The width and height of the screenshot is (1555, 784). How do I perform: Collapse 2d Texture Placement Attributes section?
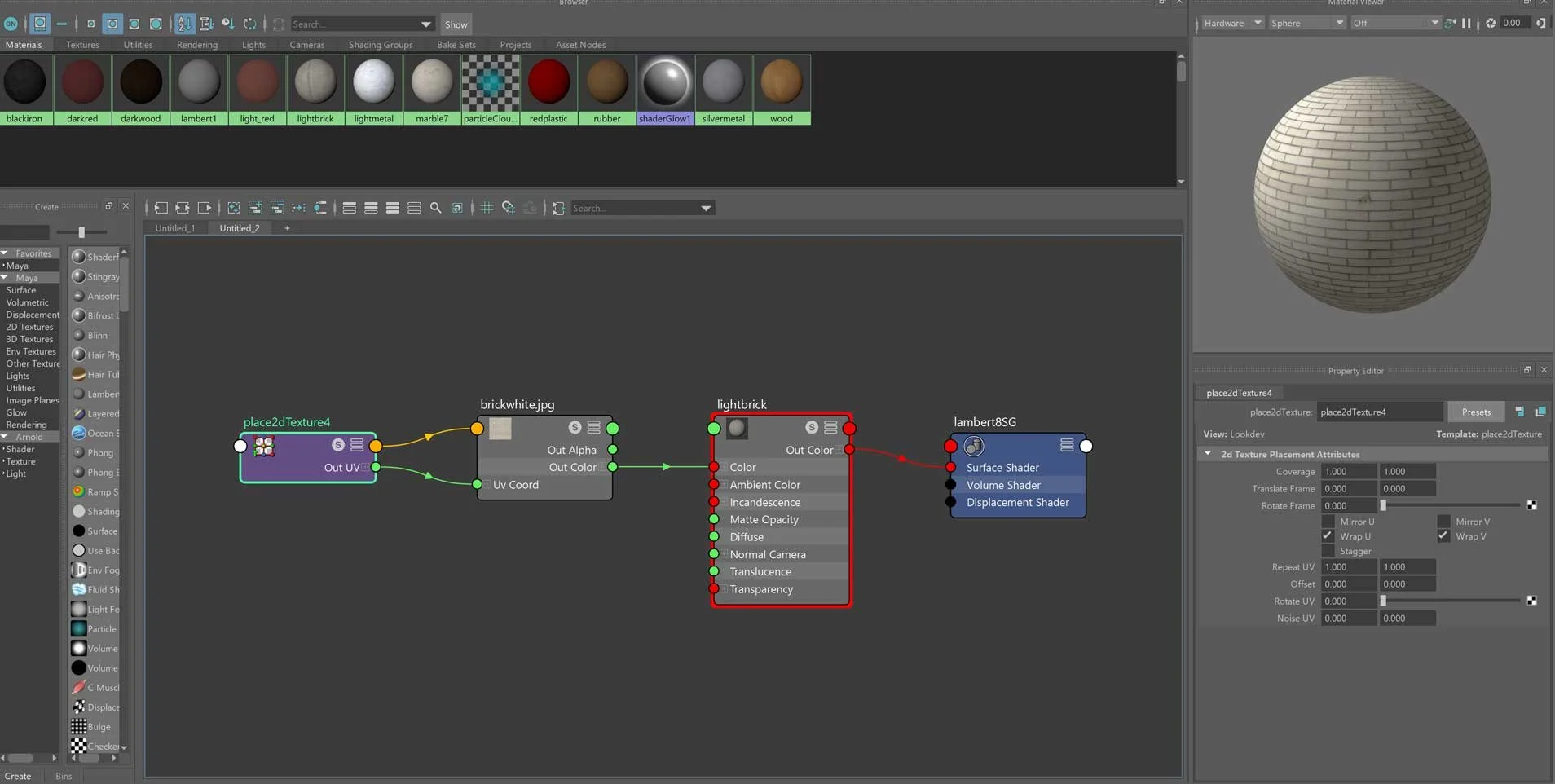[1208, 454]
